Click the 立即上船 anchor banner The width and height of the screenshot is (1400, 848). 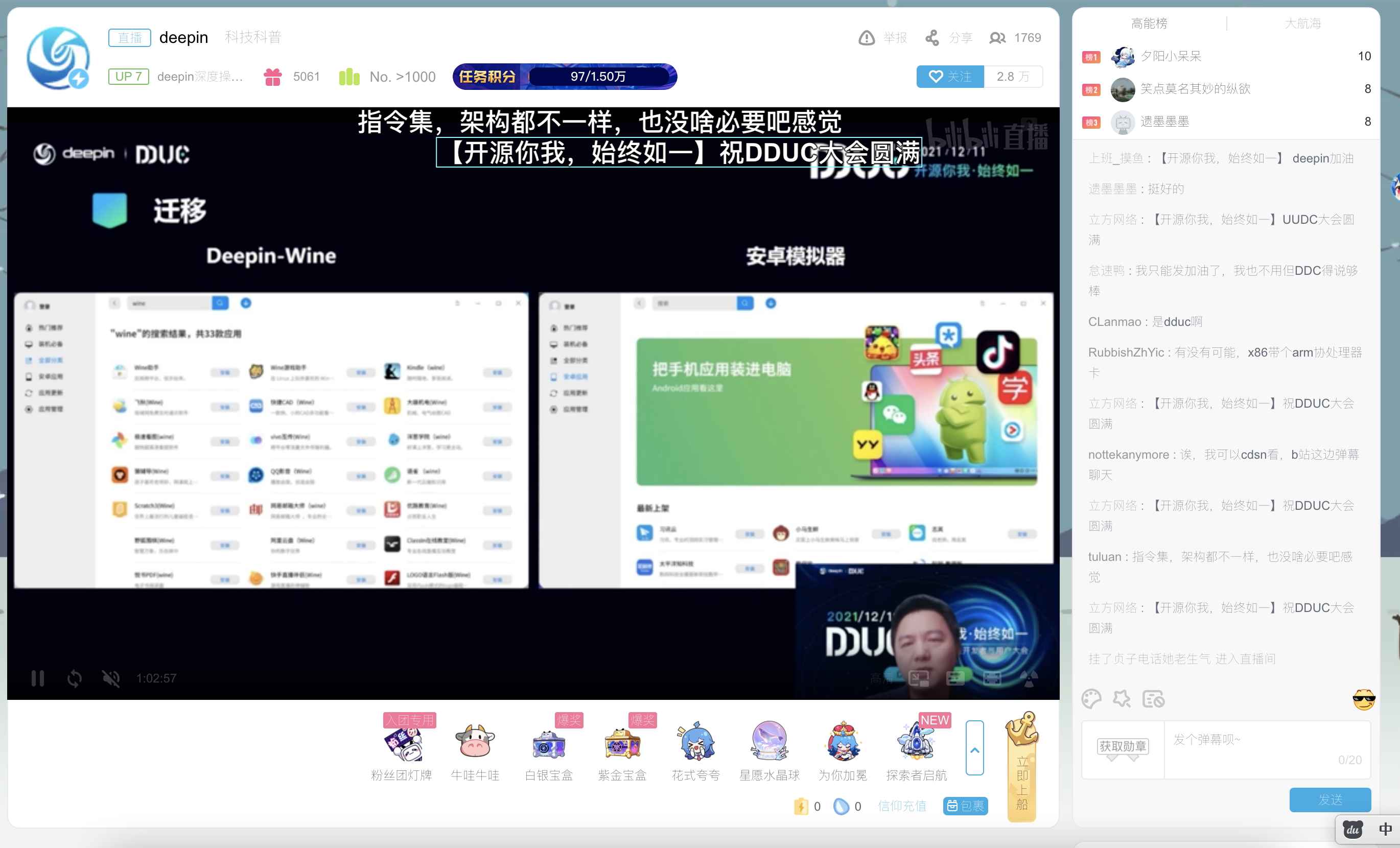[x=1021, y=767]
